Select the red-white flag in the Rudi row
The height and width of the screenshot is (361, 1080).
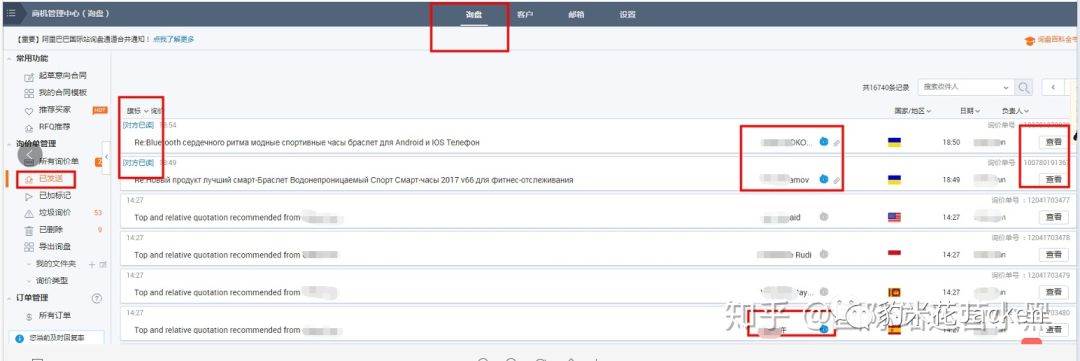coord(894,254)
